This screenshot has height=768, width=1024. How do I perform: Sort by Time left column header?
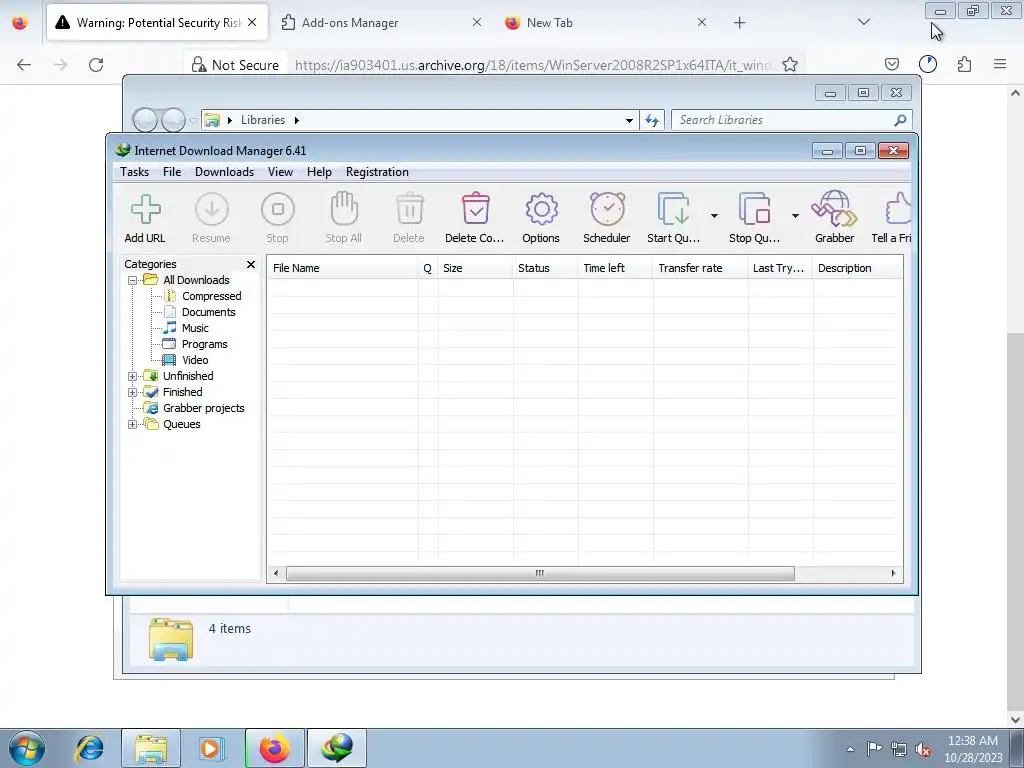[615, 268]
